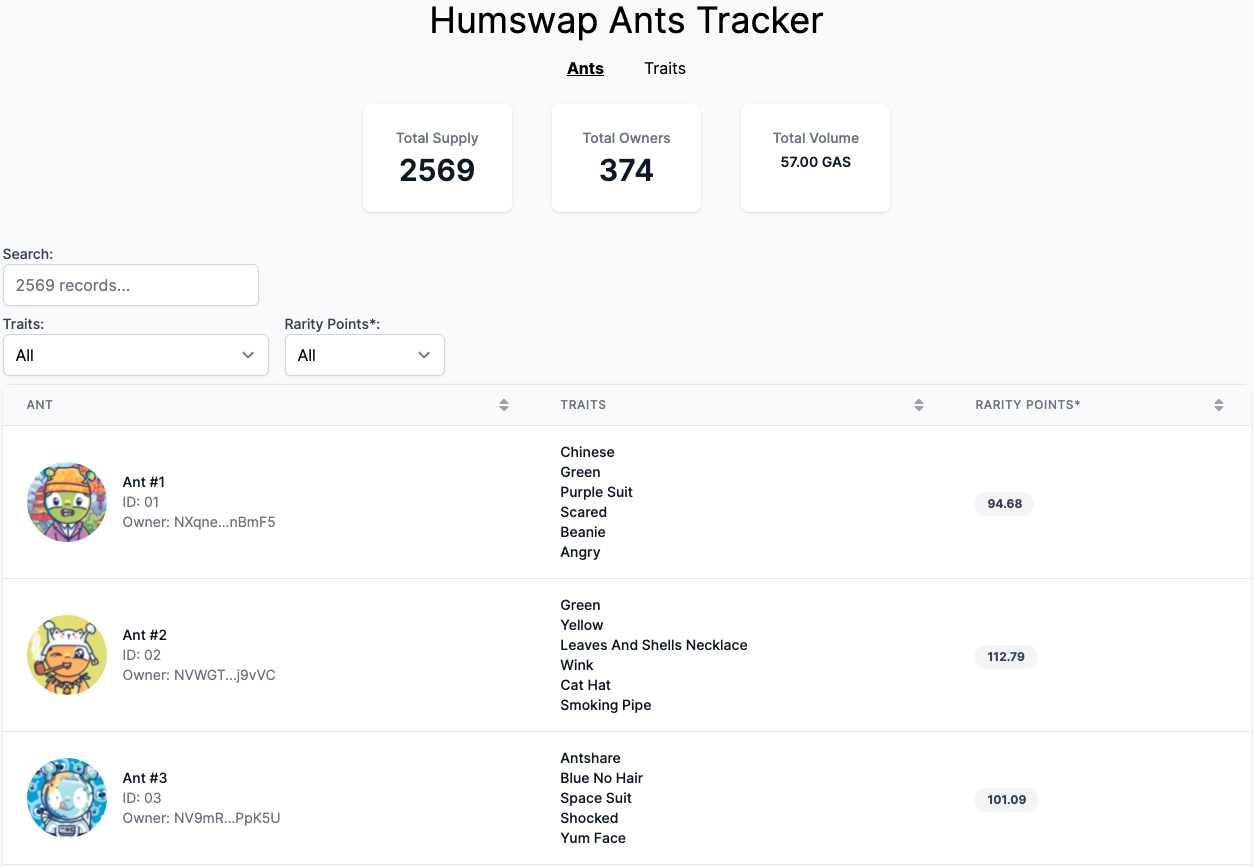The width and height of the screenshot is (1254, 867).
Task: Sort table by Rarity Points column
Action: coord(1219,405)
